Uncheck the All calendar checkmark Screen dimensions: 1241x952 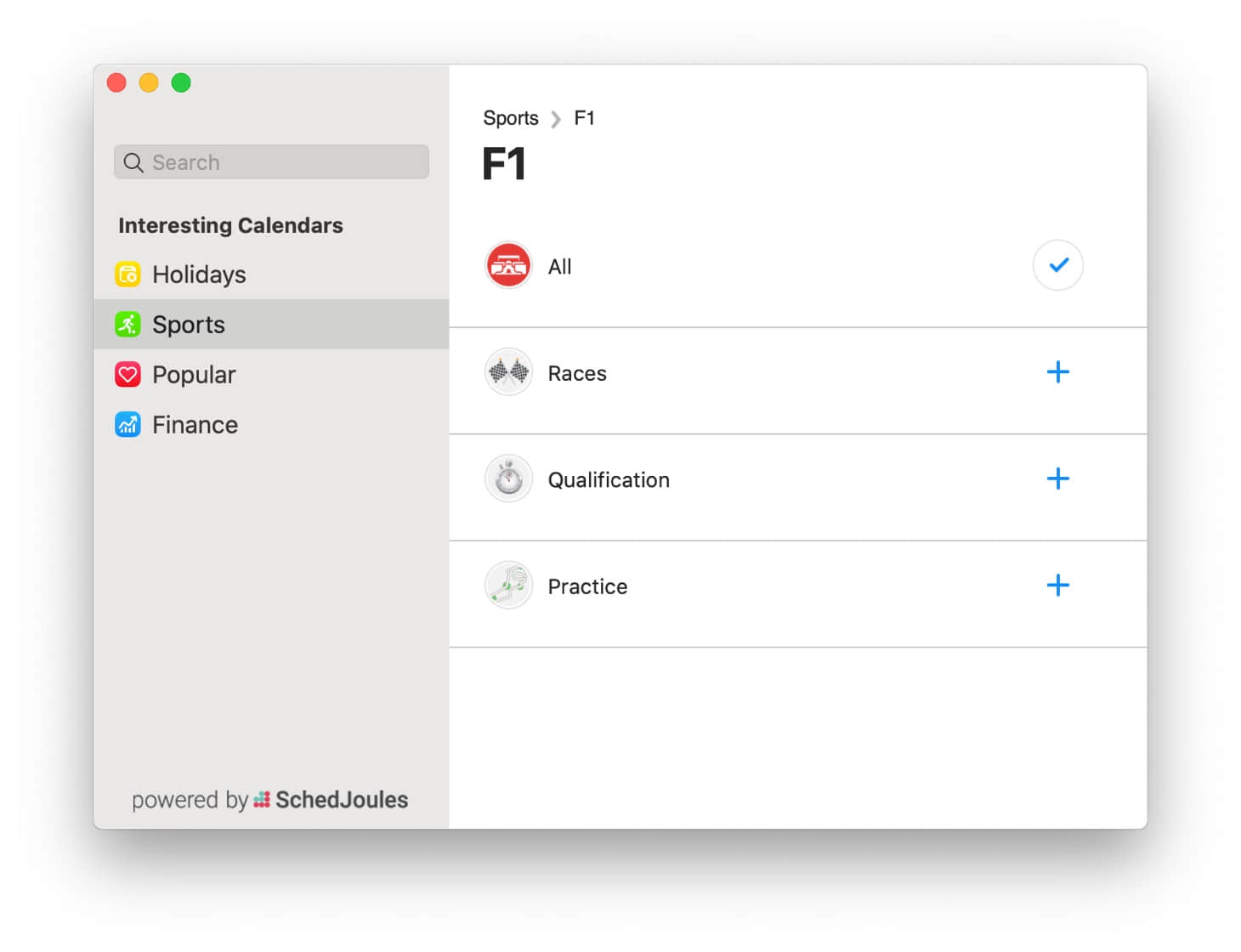(1057, 265)
